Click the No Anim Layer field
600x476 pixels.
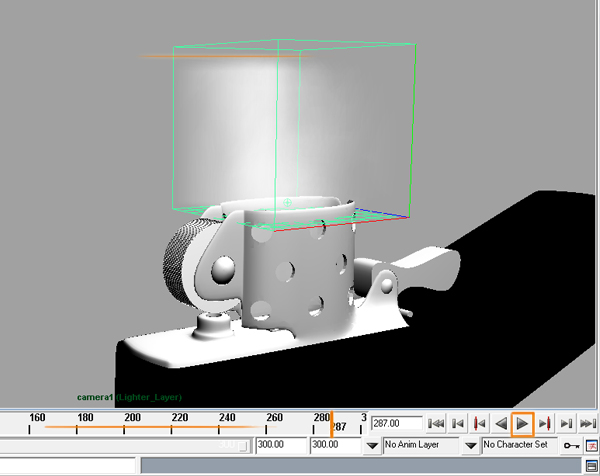(x=421, y=445)
